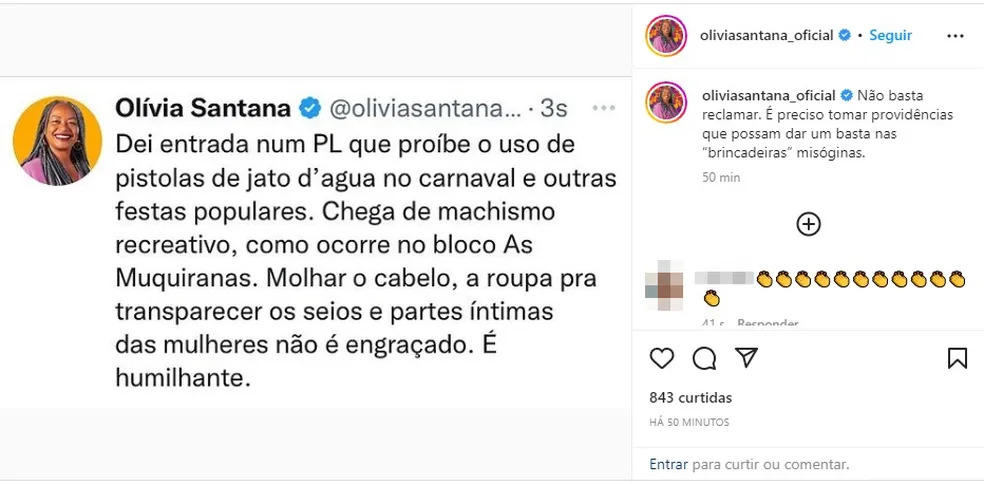Follow the account via Seguir
This screenshot has height=484, width=984.
click(x=890, y=35)
